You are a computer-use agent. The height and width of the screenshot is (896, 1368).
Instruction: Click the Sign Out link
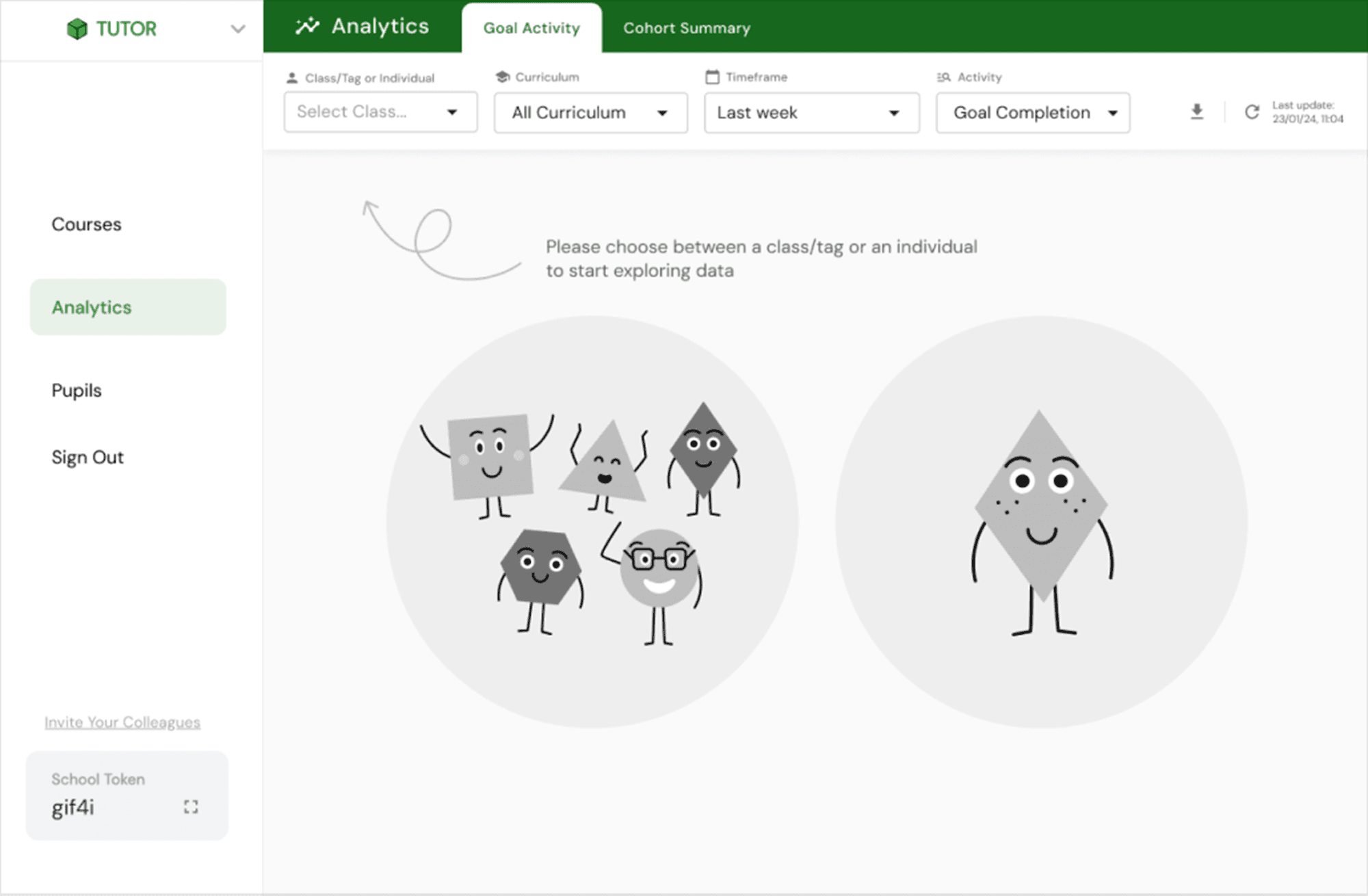(88, 458)
